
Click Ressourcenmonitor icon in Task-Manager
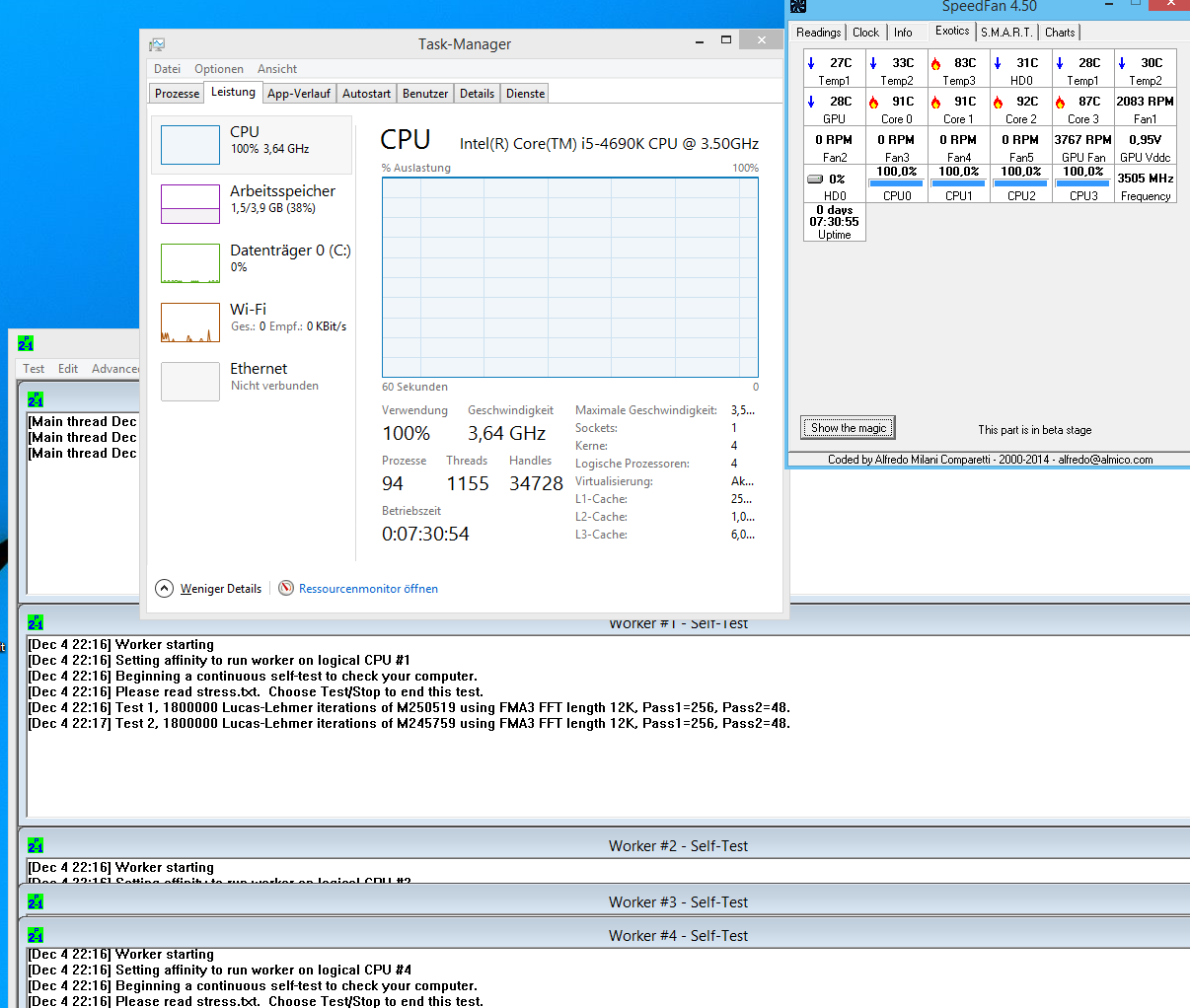286,588
